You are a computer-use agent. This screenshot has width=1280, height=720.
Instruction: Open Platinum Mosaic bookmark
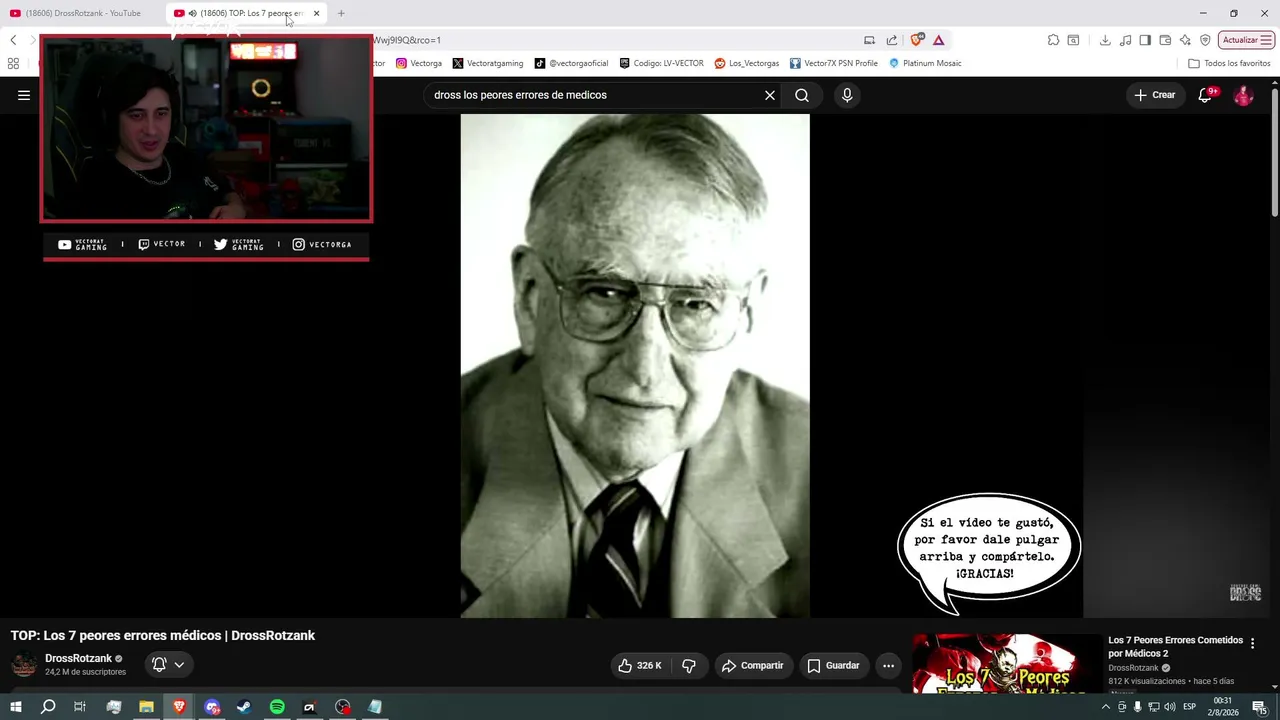925,63
